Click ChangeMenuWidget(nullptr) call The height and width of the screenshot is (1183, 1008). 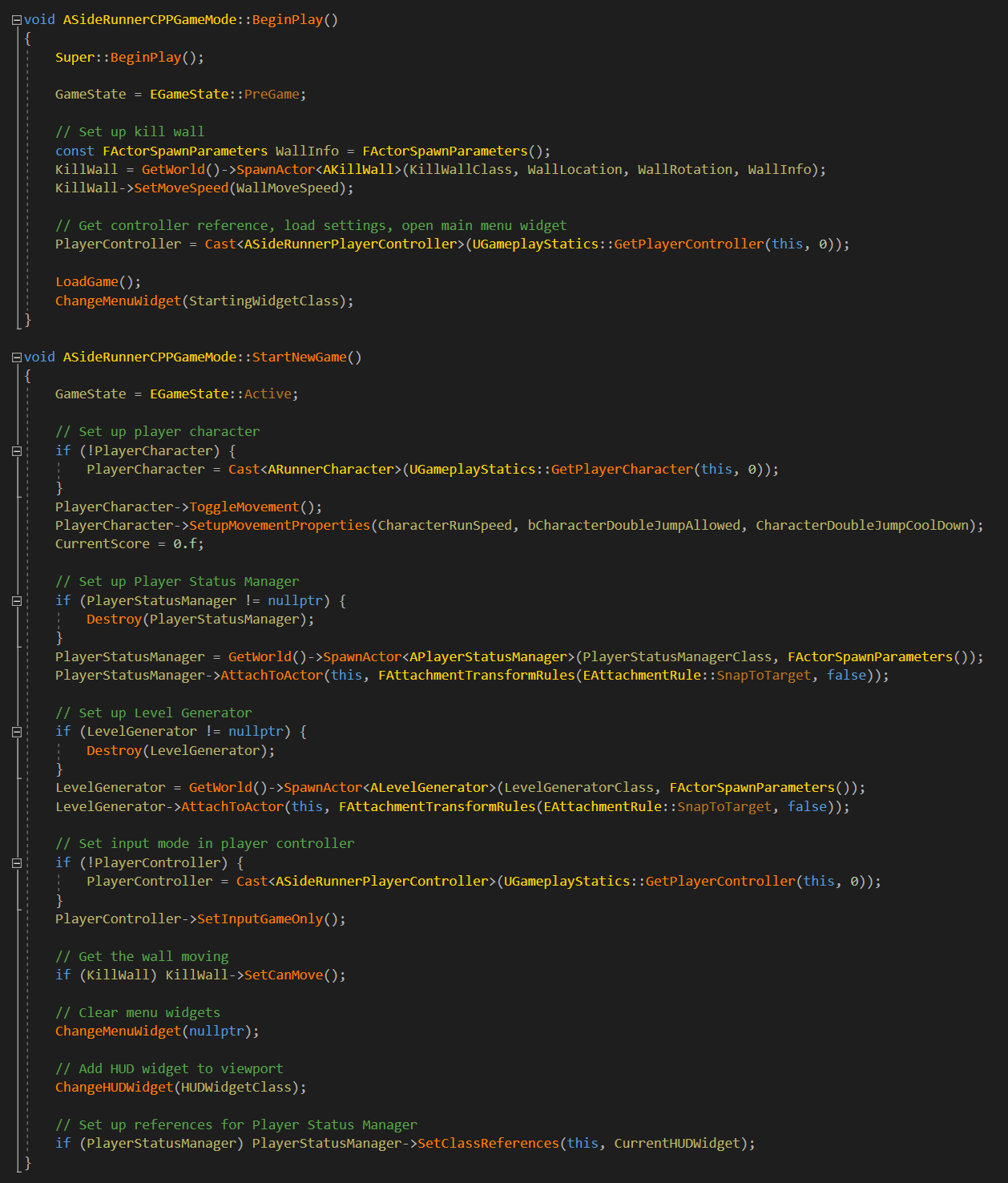pos(157,1032)
